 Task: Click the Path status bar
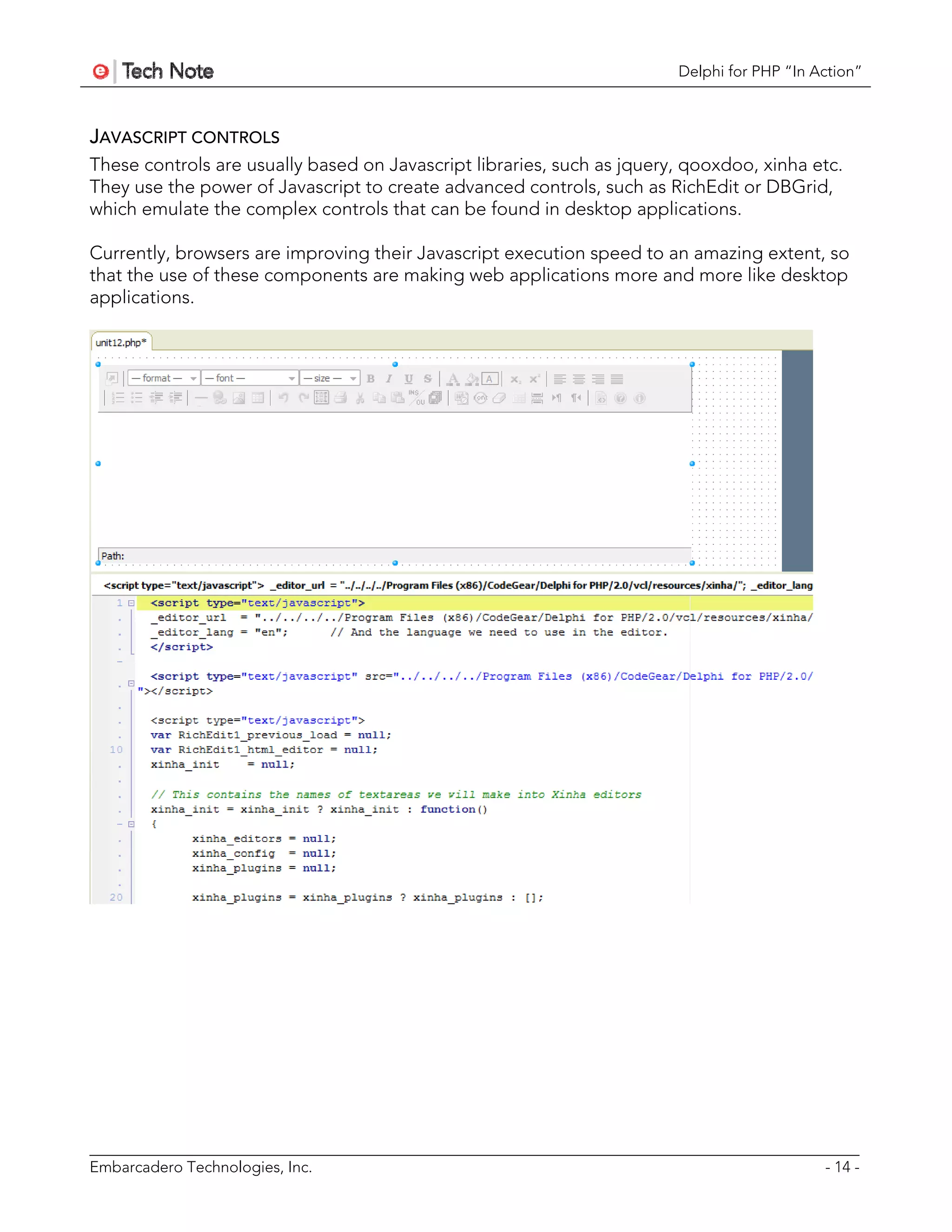tap(395, 556)
